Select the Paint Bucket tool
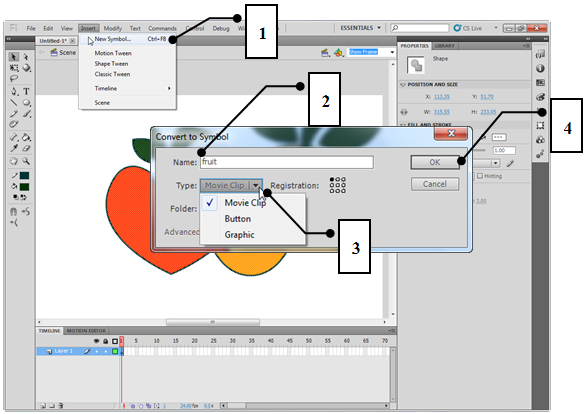Screen dimensions: 587x414 (26, 137)
